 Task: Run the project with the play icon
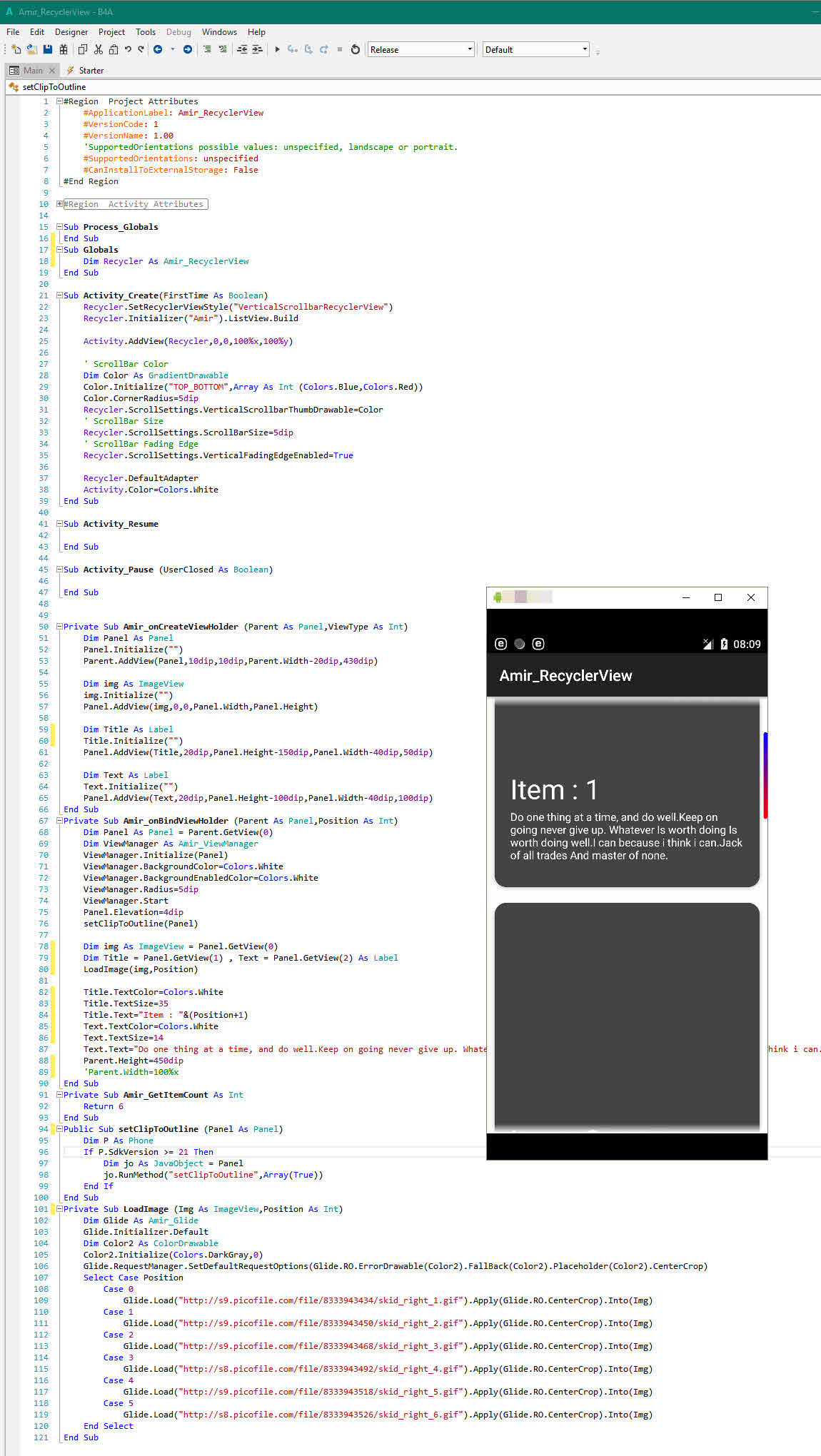(278, 49)
